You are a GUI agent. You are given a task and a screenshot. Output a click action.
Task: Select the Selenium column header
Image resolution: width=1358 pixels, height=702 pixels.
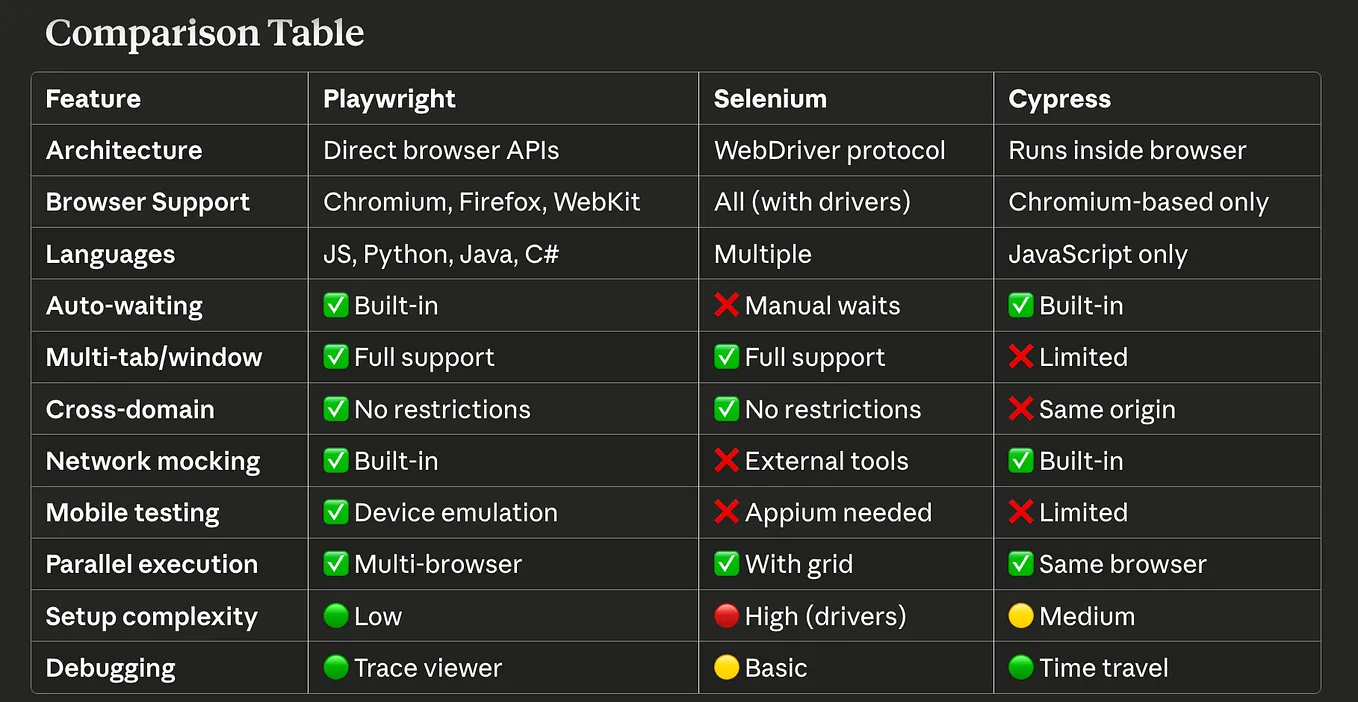pyautogui.click(x=770, y=99)
